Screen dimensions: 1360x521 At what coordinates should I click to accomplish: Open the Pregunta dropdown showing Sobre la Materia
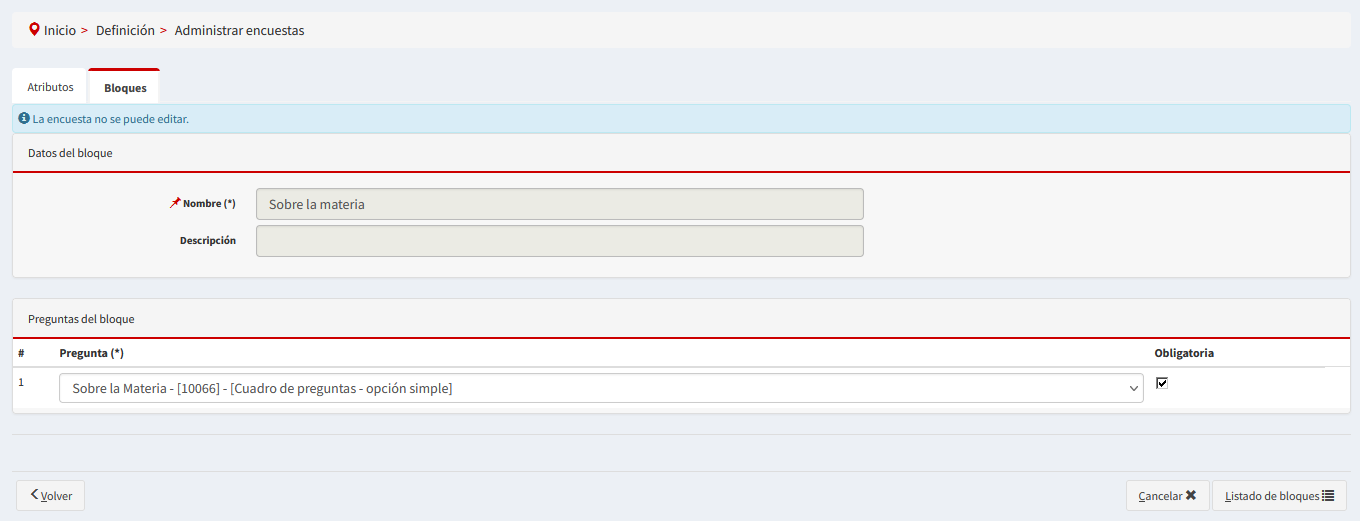click(x=601, y=388)
